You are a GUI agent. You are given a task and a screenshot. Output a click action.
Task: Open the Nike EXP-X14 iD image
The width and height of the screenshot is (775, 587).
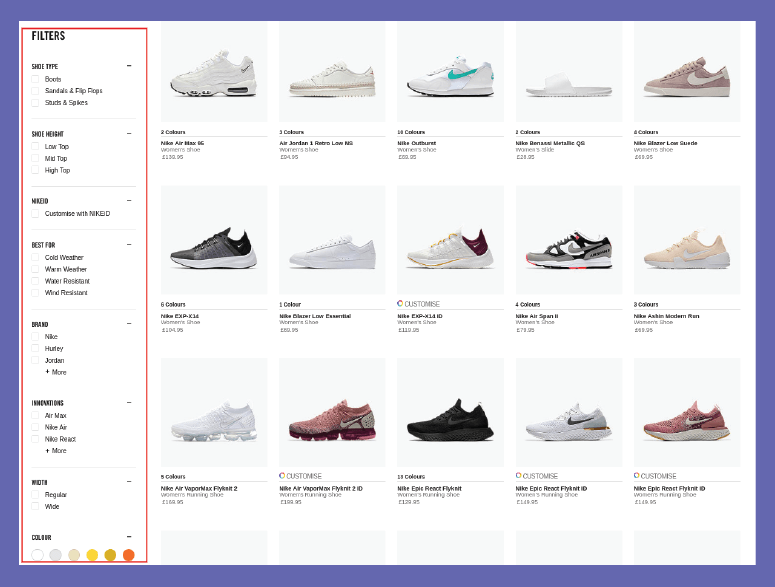pyautogui.click(x=450, y=240)
